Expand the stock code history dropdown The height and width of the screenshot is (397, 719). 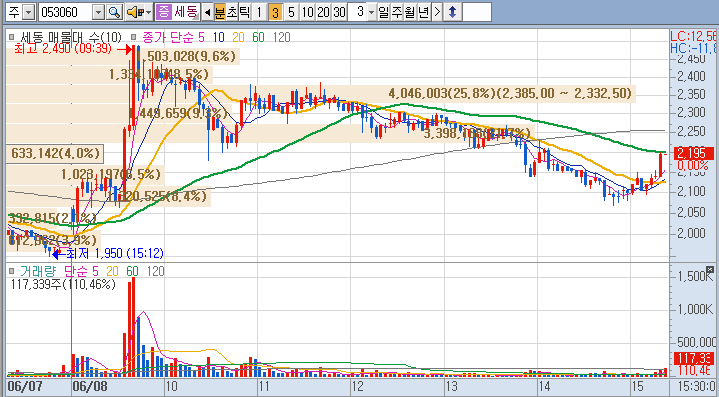98,12
